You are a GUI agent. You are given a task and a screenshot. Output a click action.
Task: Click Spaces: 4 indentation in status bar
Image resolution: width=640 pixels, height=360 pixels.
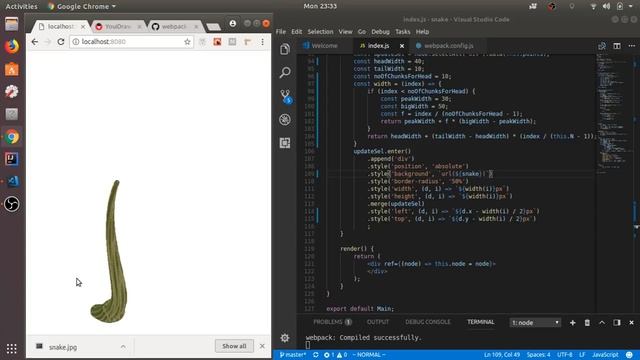[538, 355]
